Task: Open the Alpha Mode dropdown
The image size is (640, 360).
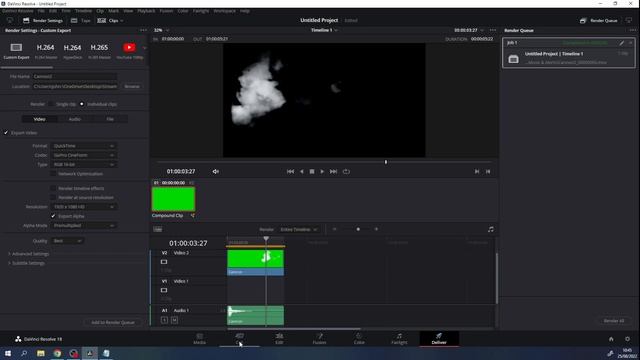Action: point(83,225)
